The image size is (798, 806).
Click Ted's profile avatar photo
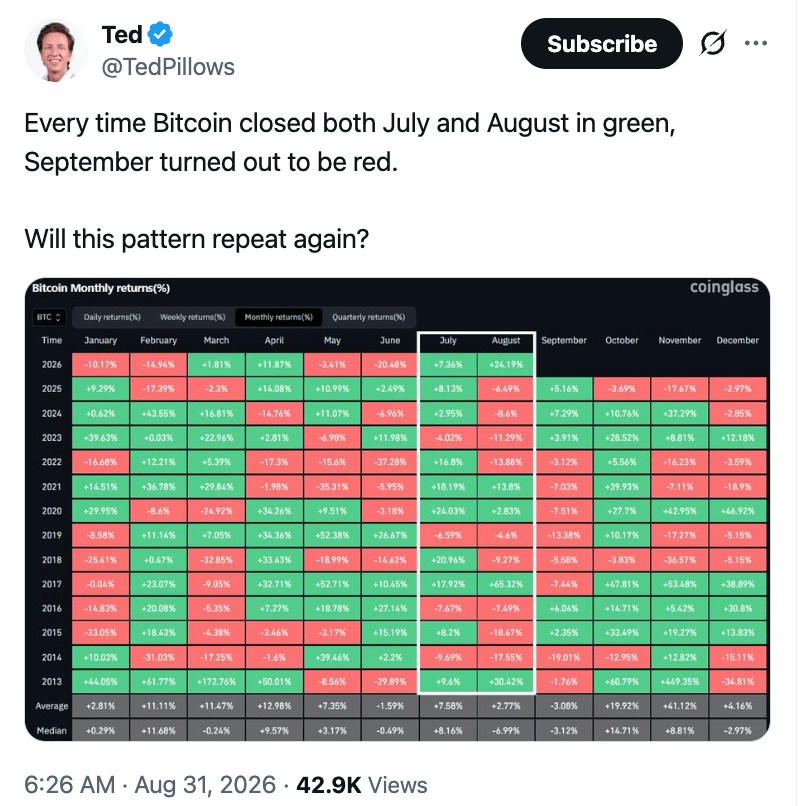55,50
